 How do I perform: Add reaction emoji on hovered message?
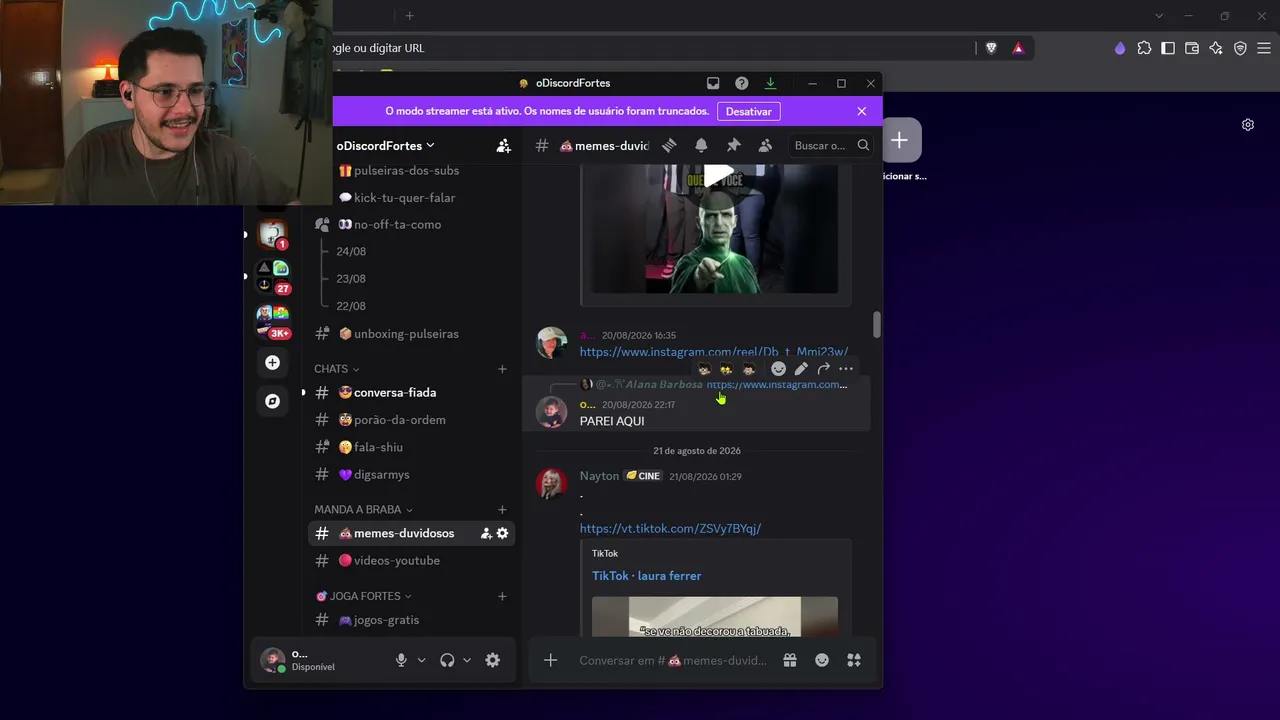(779, 369)
